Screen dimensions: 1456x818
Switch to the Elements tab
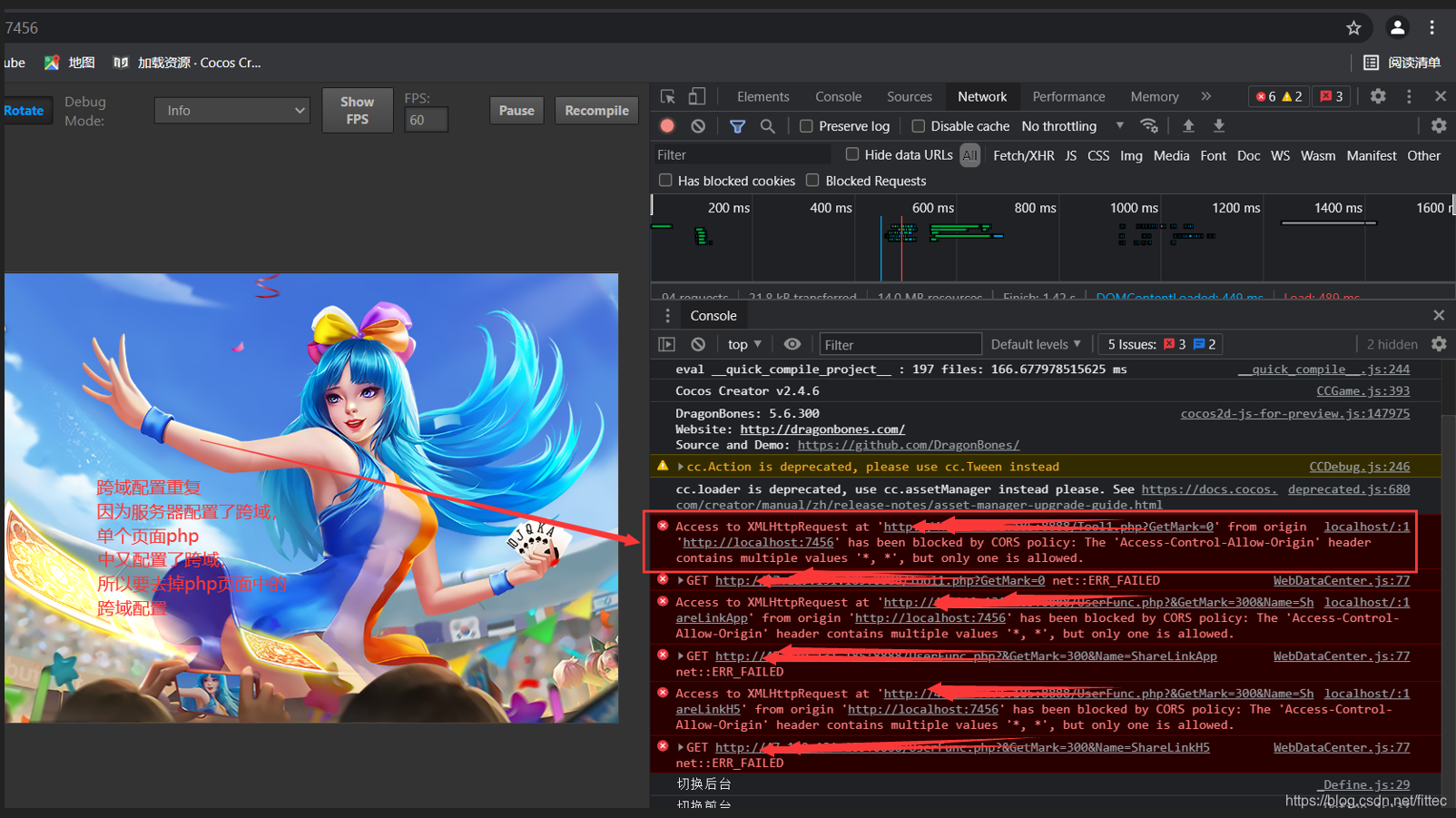[762, 96]
